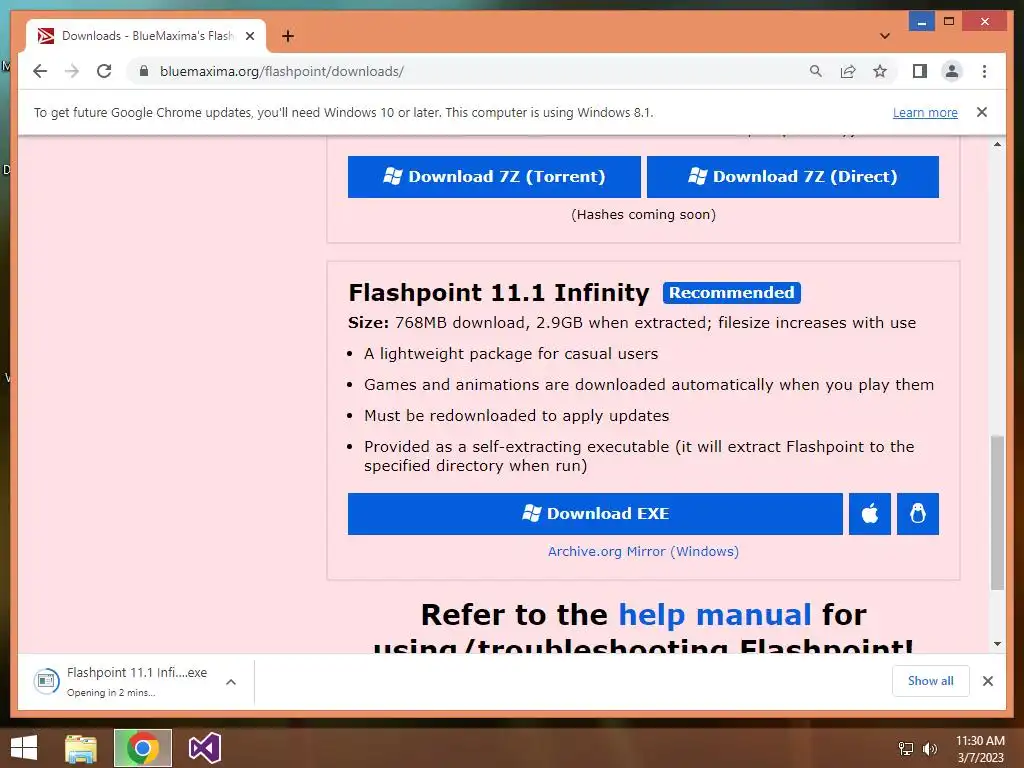
Task: Click Download 7Z (Torrent) button
Action: [x=494, y=176]
